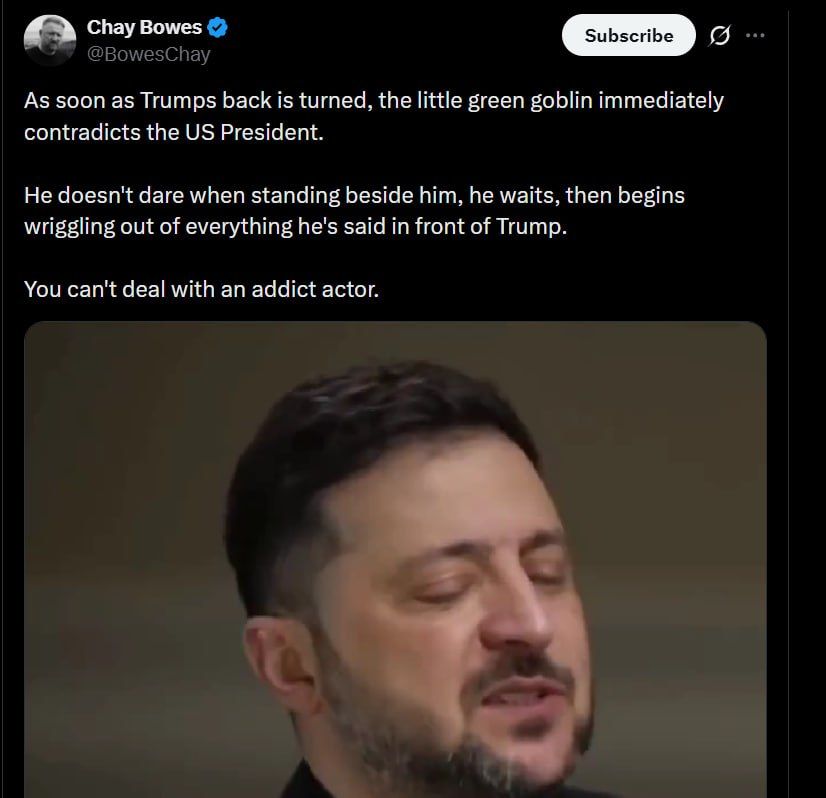Open Chay Bowes profile avatar photo
The image size is (826, 798).
click(48, 40)
